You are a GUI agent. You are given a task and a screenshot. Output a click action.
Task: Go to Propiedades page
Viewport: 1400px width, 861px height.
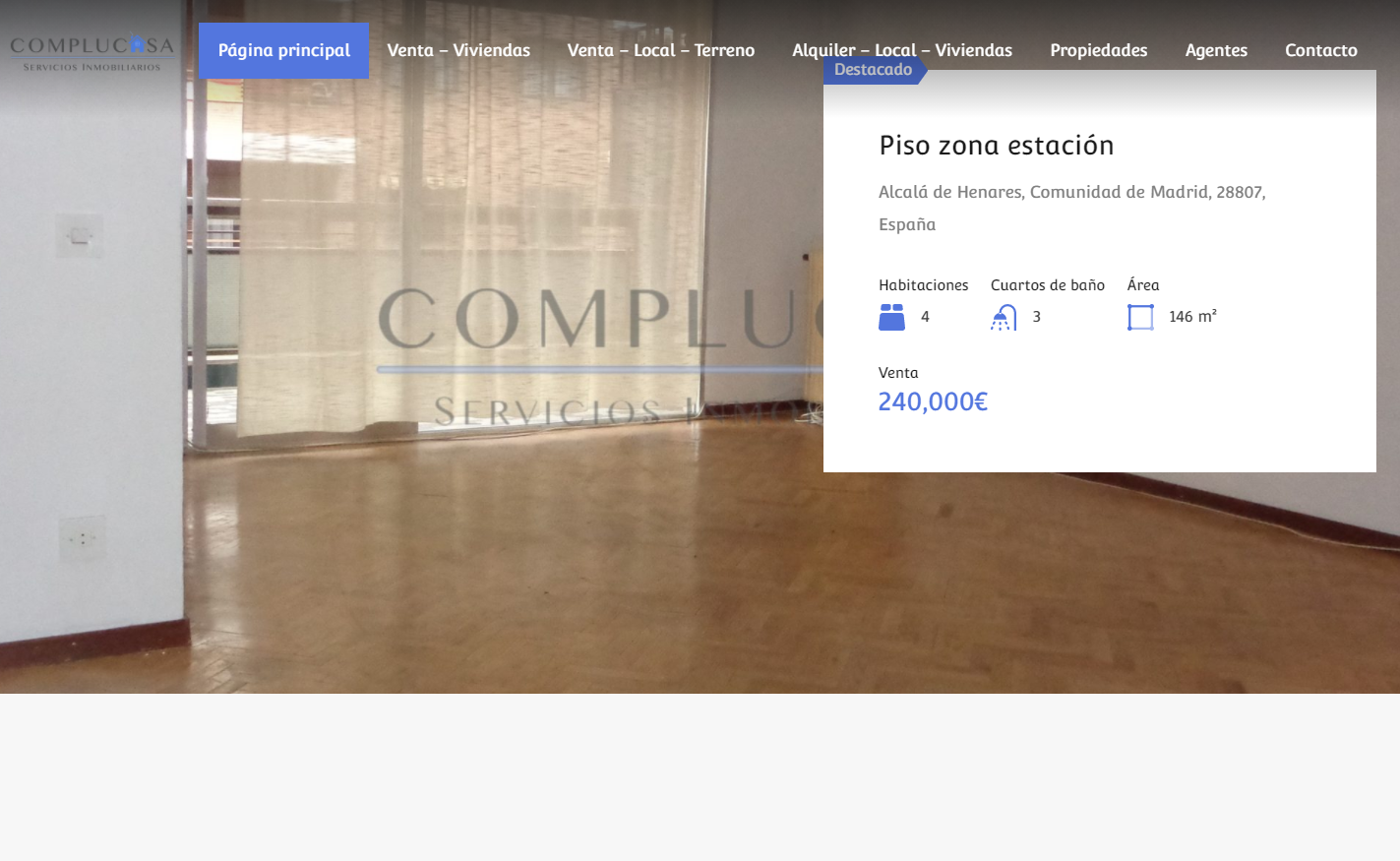click(x=1099, y=50)
